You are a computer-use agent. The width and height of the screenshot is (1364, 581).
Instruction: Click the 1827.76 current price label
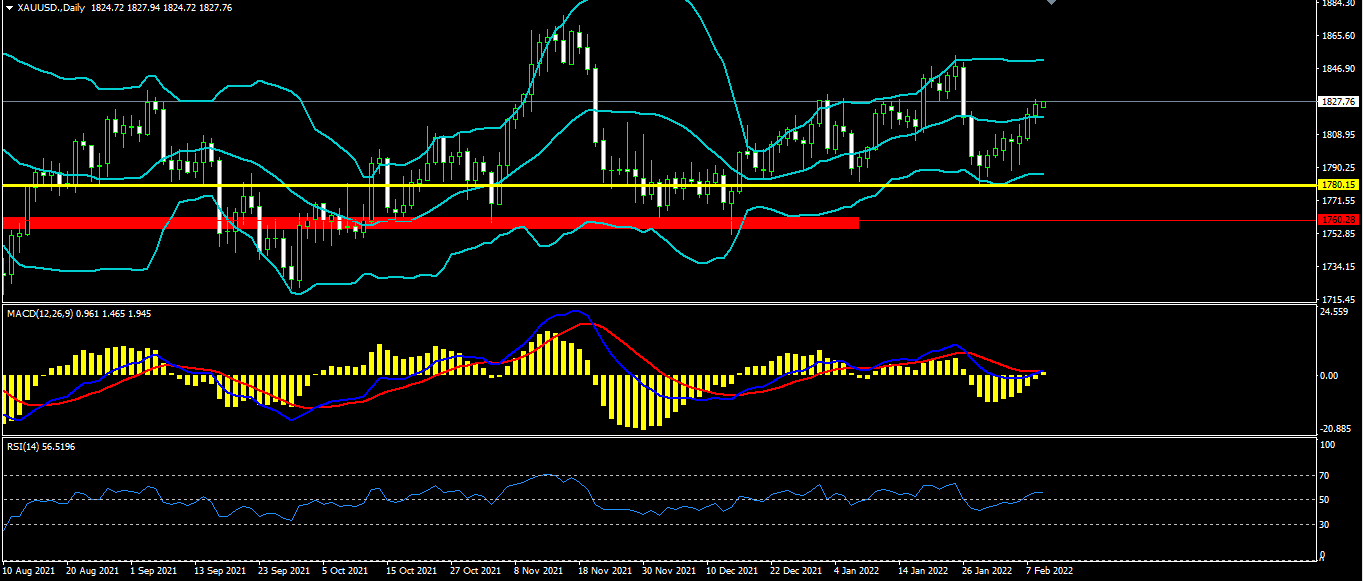[x=1336, y=102]
